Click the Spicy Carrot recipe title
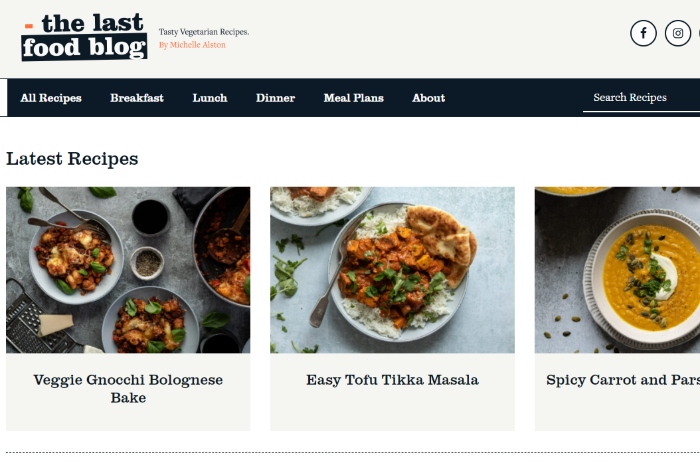The image size is (700, 467). click(622, 380)
